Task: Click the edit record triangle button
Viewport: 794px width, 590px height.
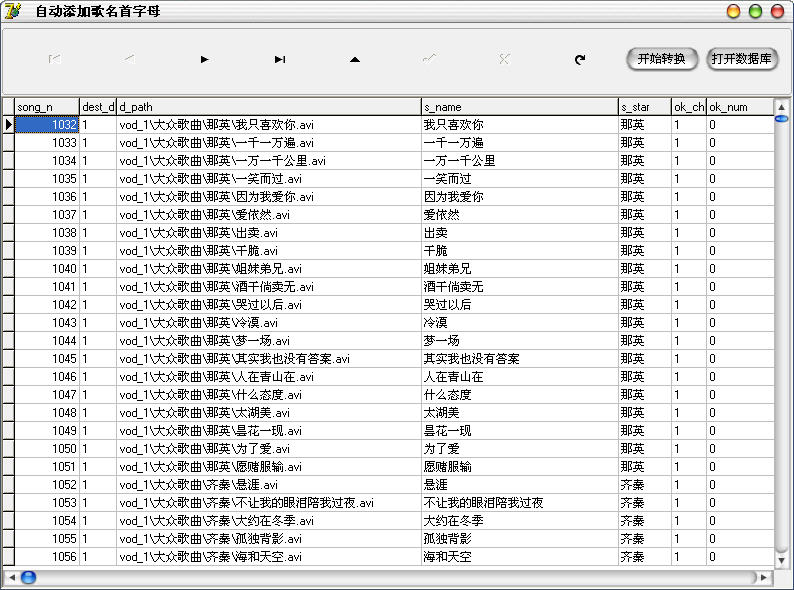Action: [354, 59]
